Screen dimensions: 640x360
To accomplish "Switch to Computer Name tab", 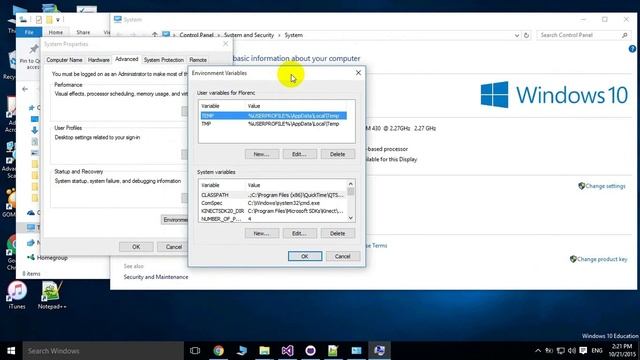I will 64,60.
